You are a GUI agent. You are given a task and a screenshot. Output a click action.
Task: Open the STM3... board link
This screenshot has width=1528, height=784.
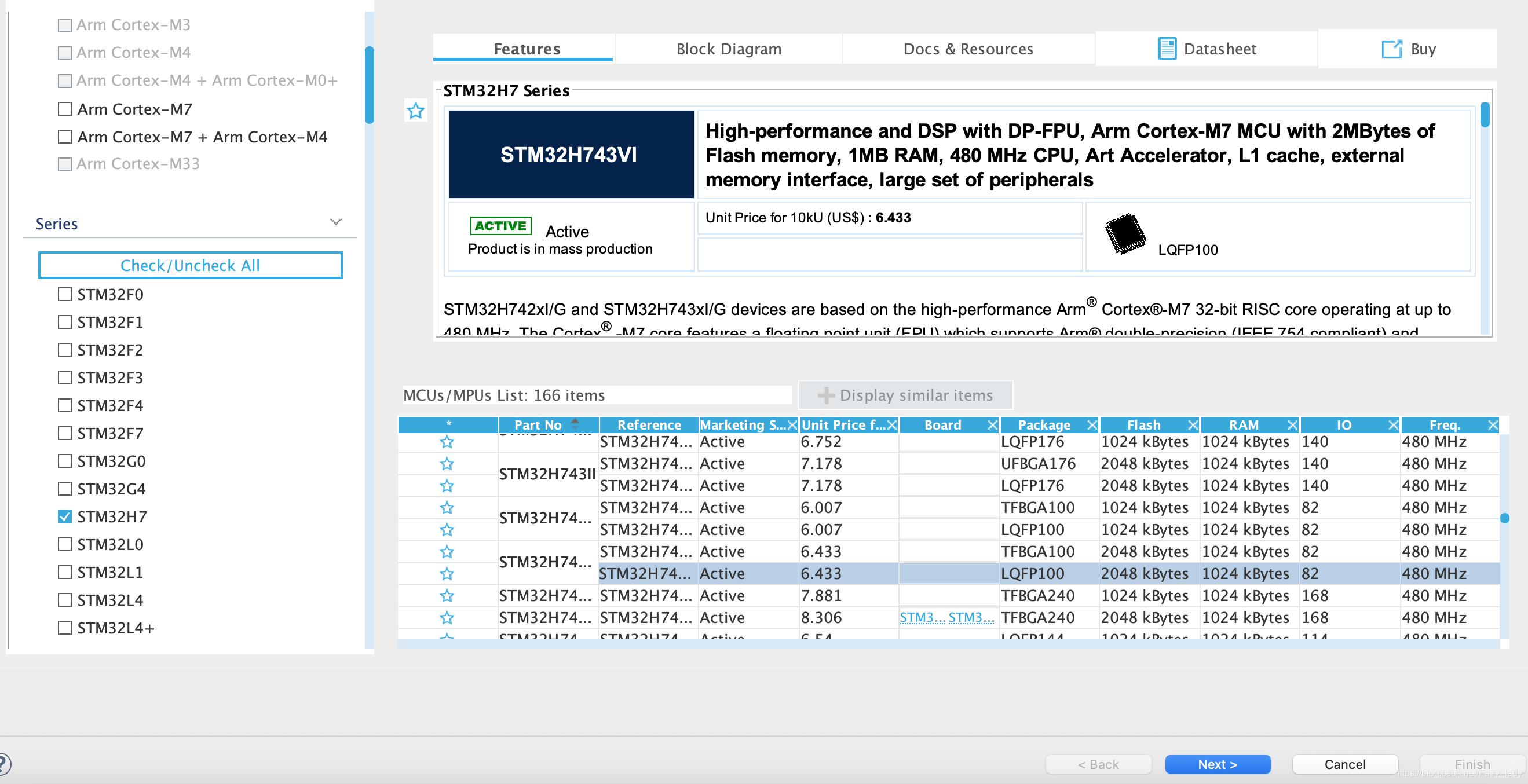922,618
